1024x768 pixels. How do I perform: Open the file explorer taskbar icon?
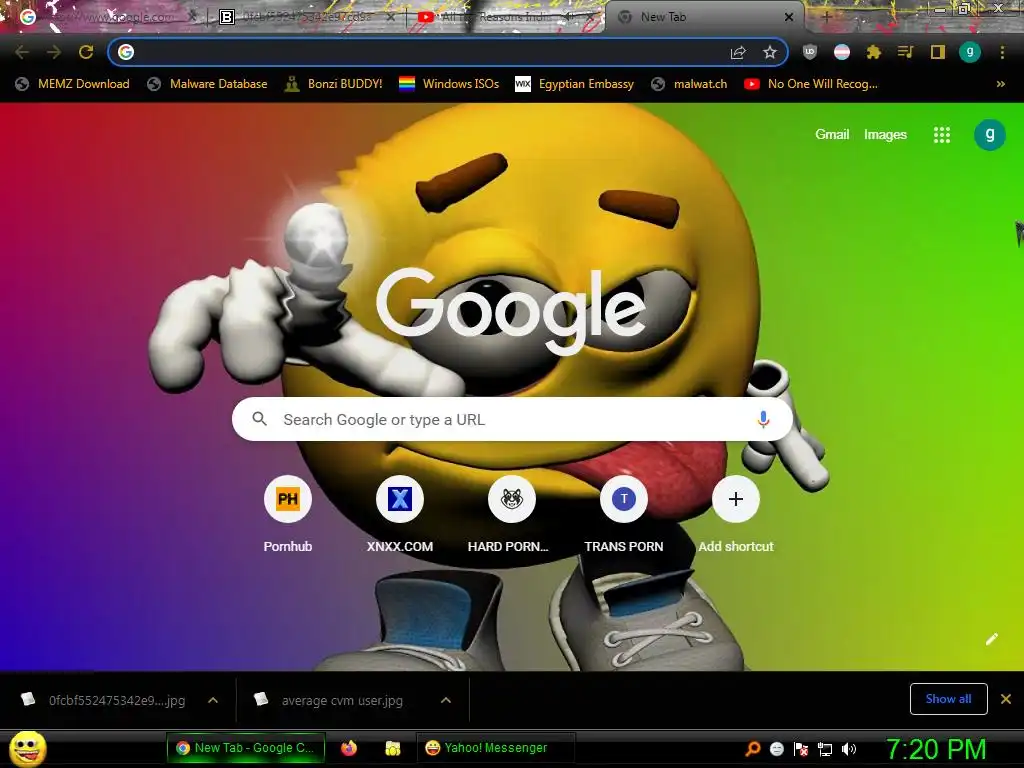392,748
